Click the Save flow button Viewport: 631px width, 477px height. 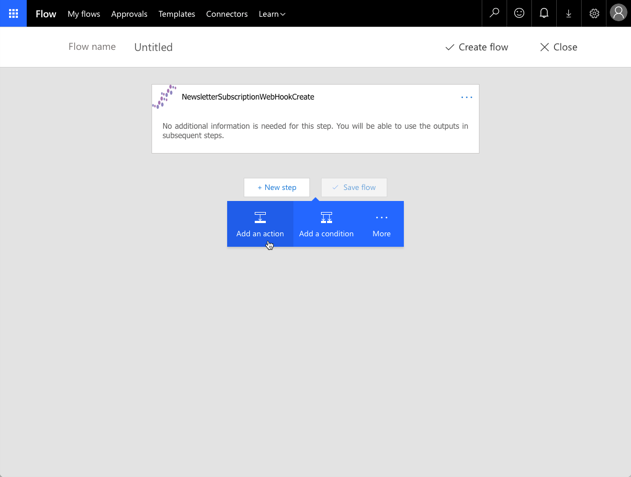point(354,187)
